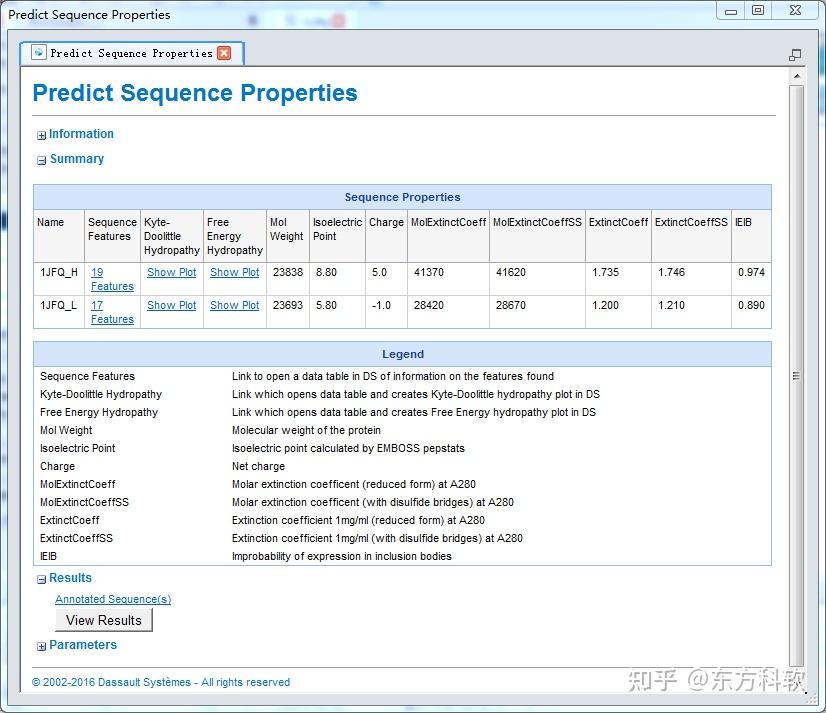This screenshot has width=826, height=713.
Task: Show Free Energy hydropathy plot for 1JFQ_H
Action: [234, 272]
